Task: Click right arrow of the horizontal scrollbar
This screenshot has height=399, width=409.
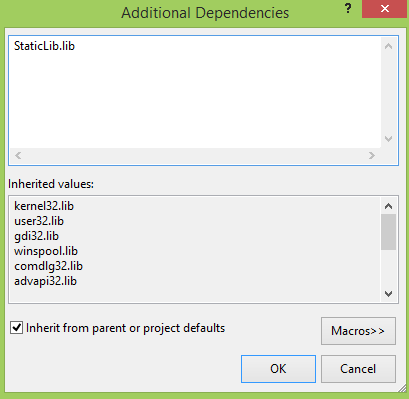Action: click(x=372, y=155)
